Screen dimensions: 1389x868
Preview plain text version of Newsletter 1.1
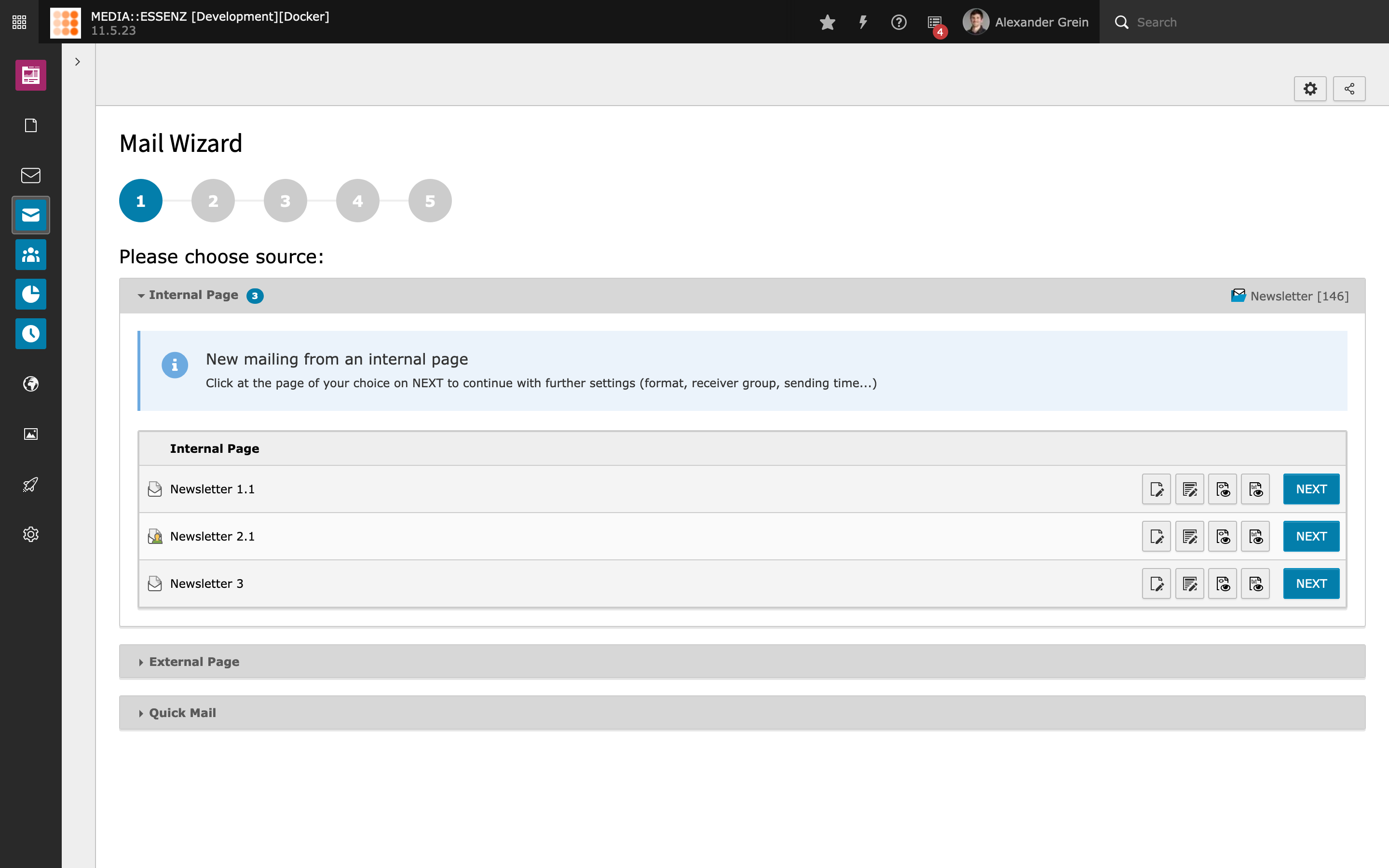click(1255, 489)
